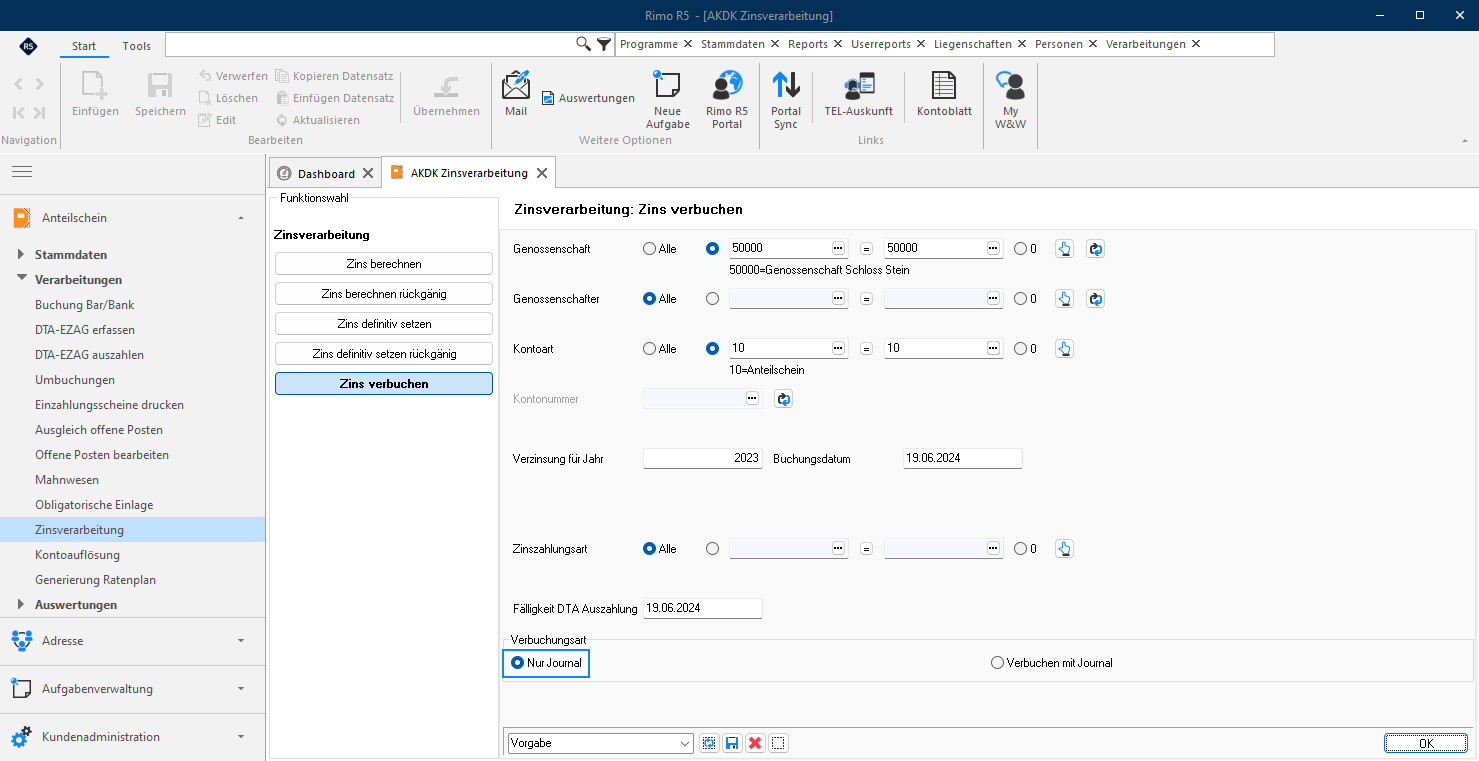1479x761 pixels.
Task: Click the hand-pointer icon in the Kontoart row
Action: [x=1064, y=349]
